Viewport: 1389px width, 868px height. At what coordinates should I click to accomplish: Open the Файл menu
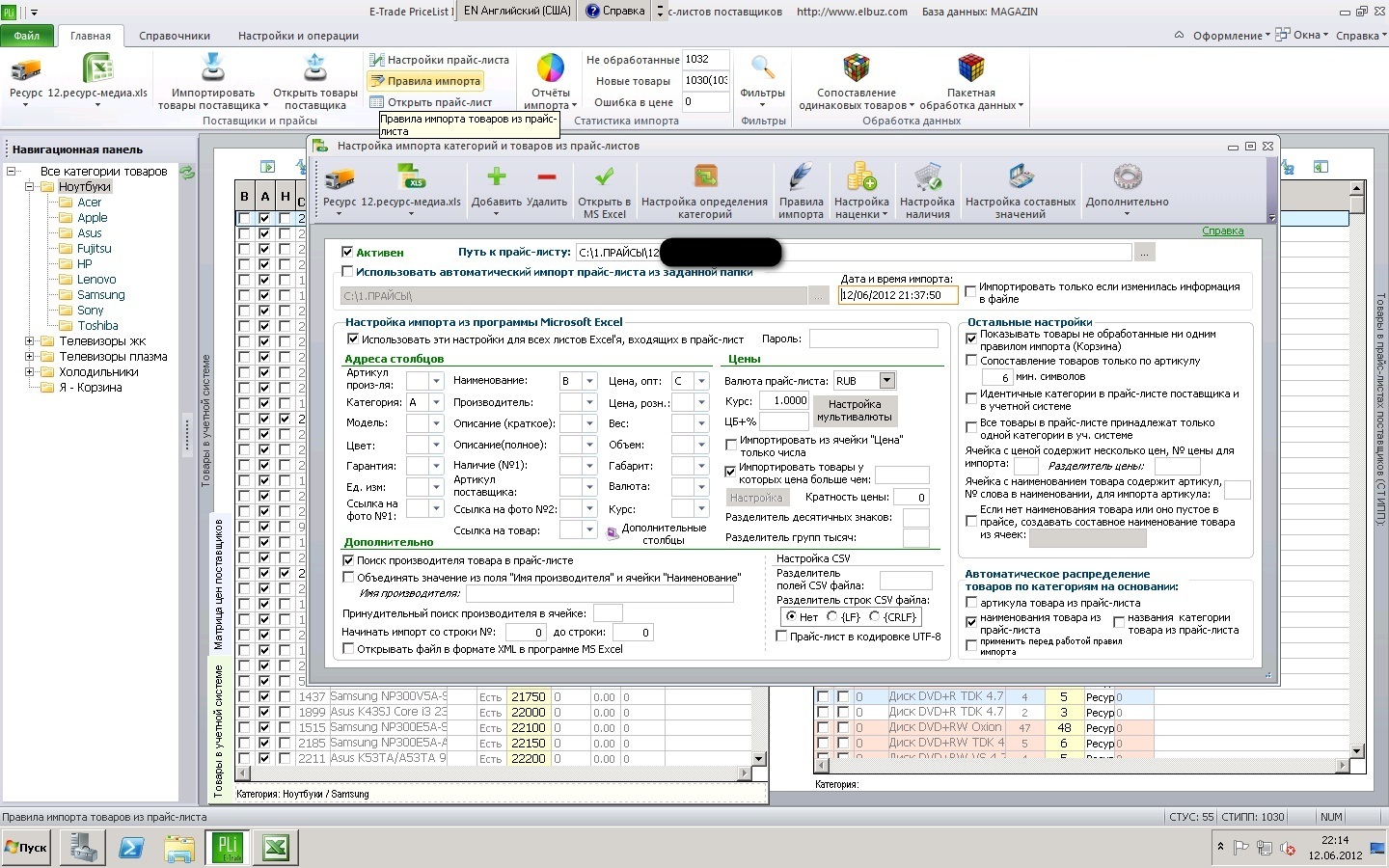point(27,36)
